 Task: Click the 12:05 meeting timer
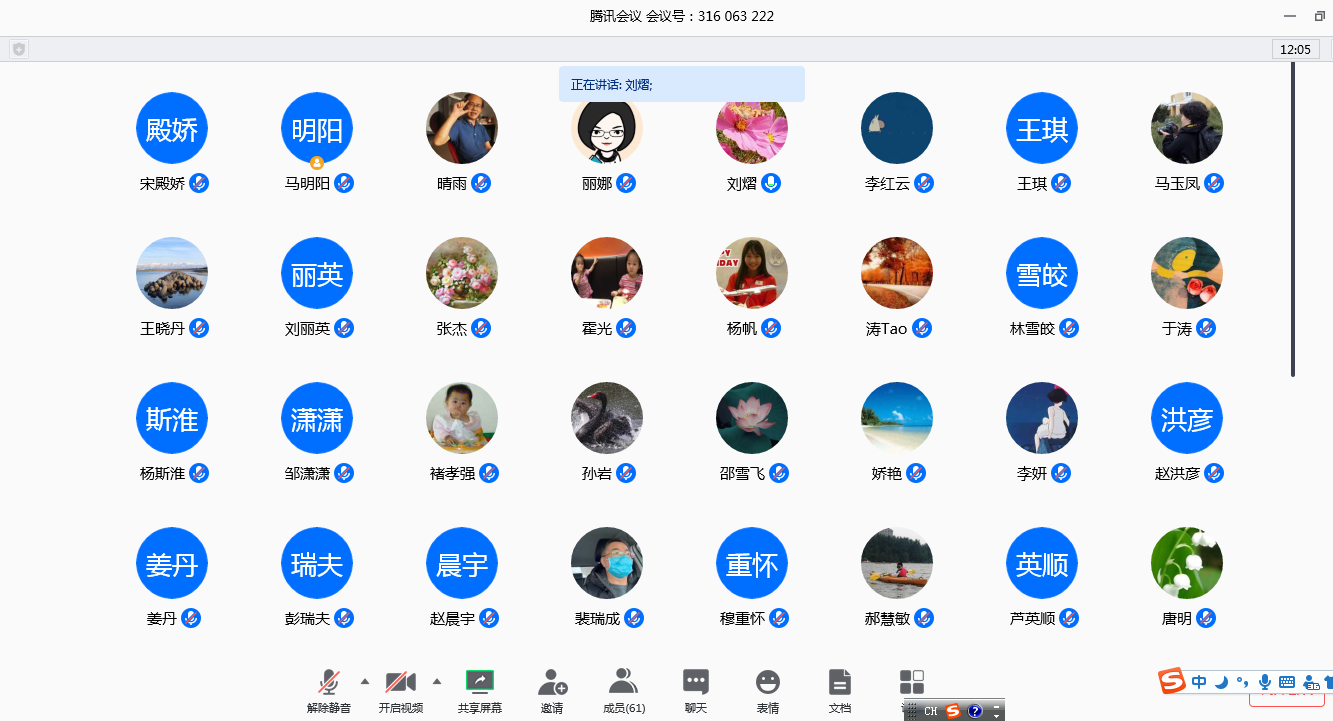(1295, 49)
